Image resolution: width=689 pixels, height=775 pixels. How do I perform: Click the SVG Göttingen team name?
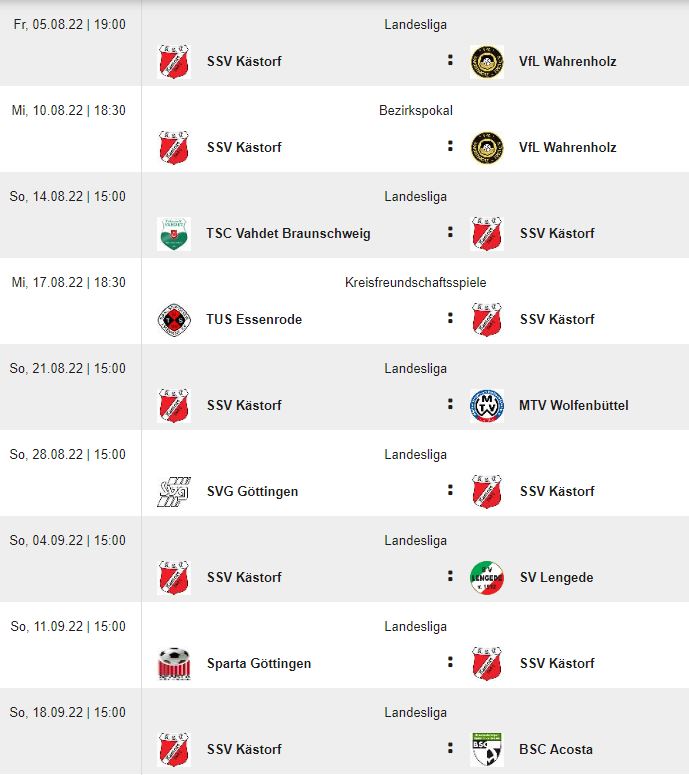tap(253, 491)
